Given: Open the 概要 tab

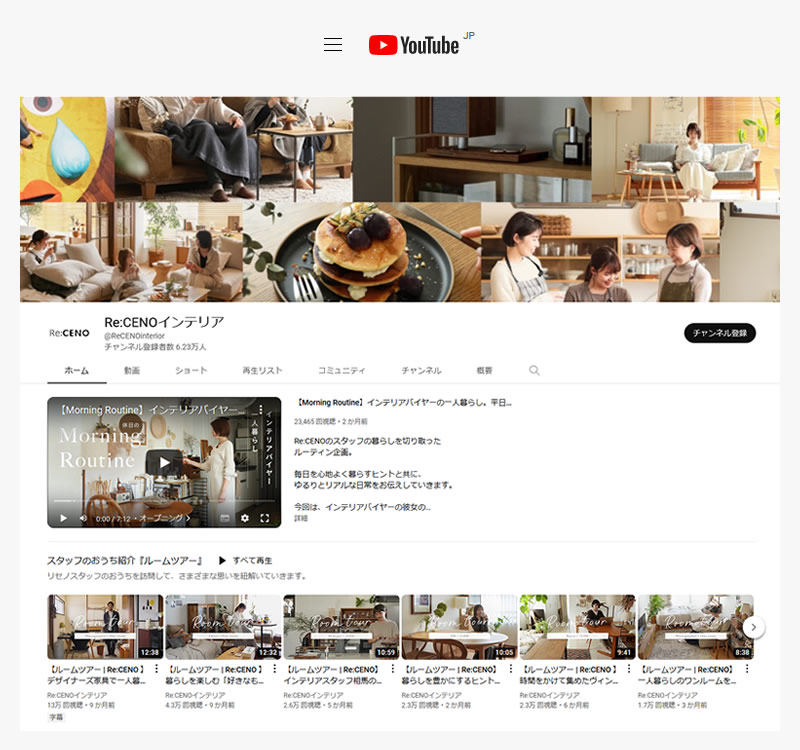Looking at the screenshot, I should pyautogui.click(x=484, y=370).
